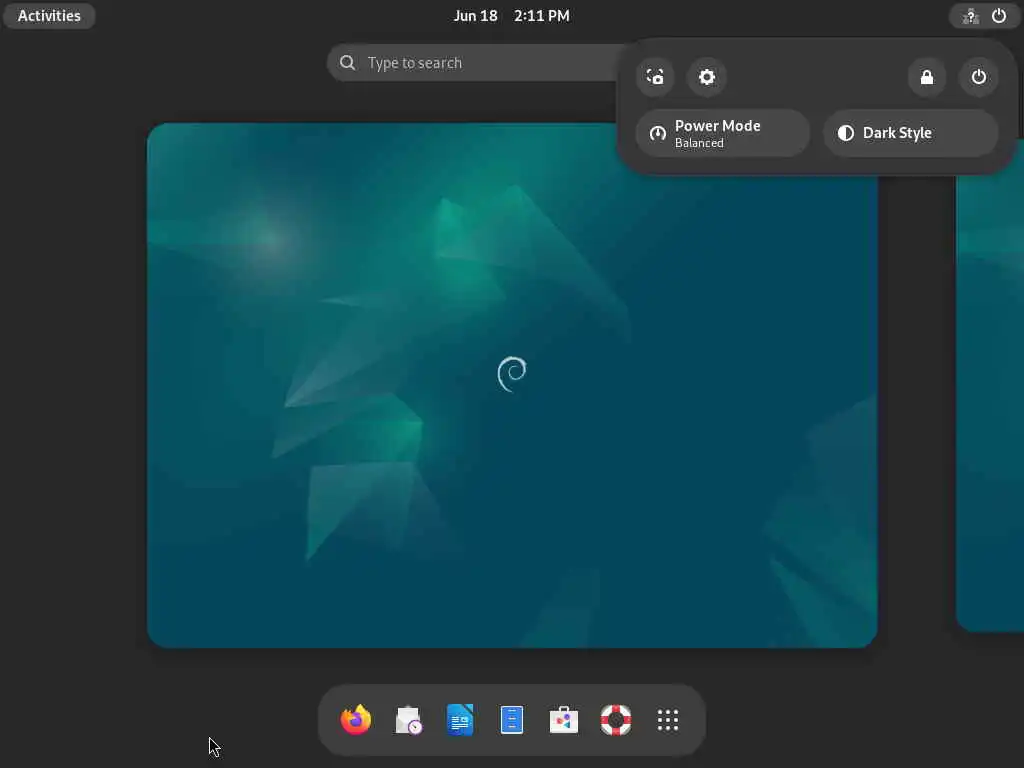
Task: Open Firefox from the dock
Action: (x=356, y=720)
